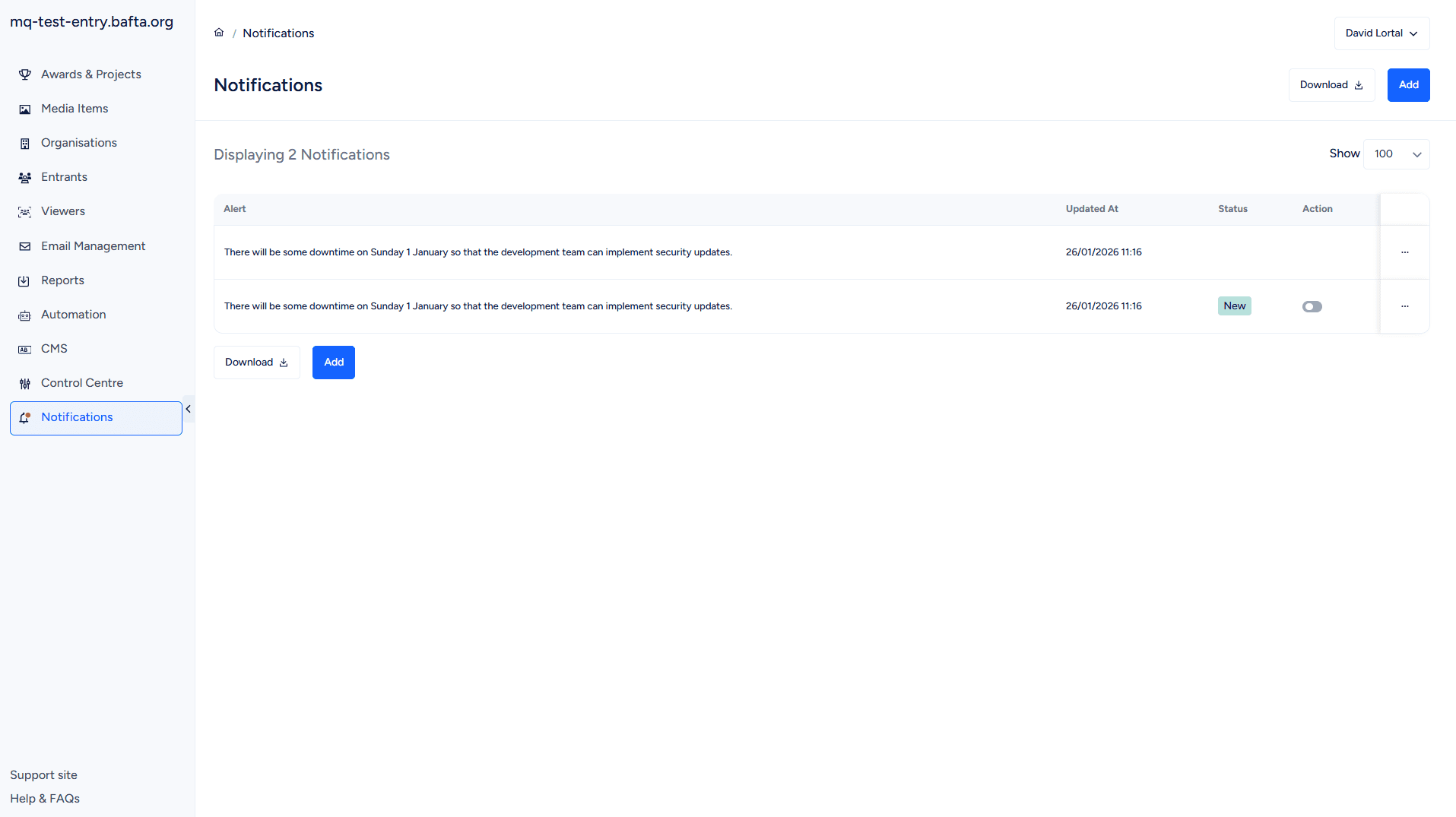Open the Show 100 rows dropdown
This screenshot has width=1456, height=817.
coord(1396,154)
